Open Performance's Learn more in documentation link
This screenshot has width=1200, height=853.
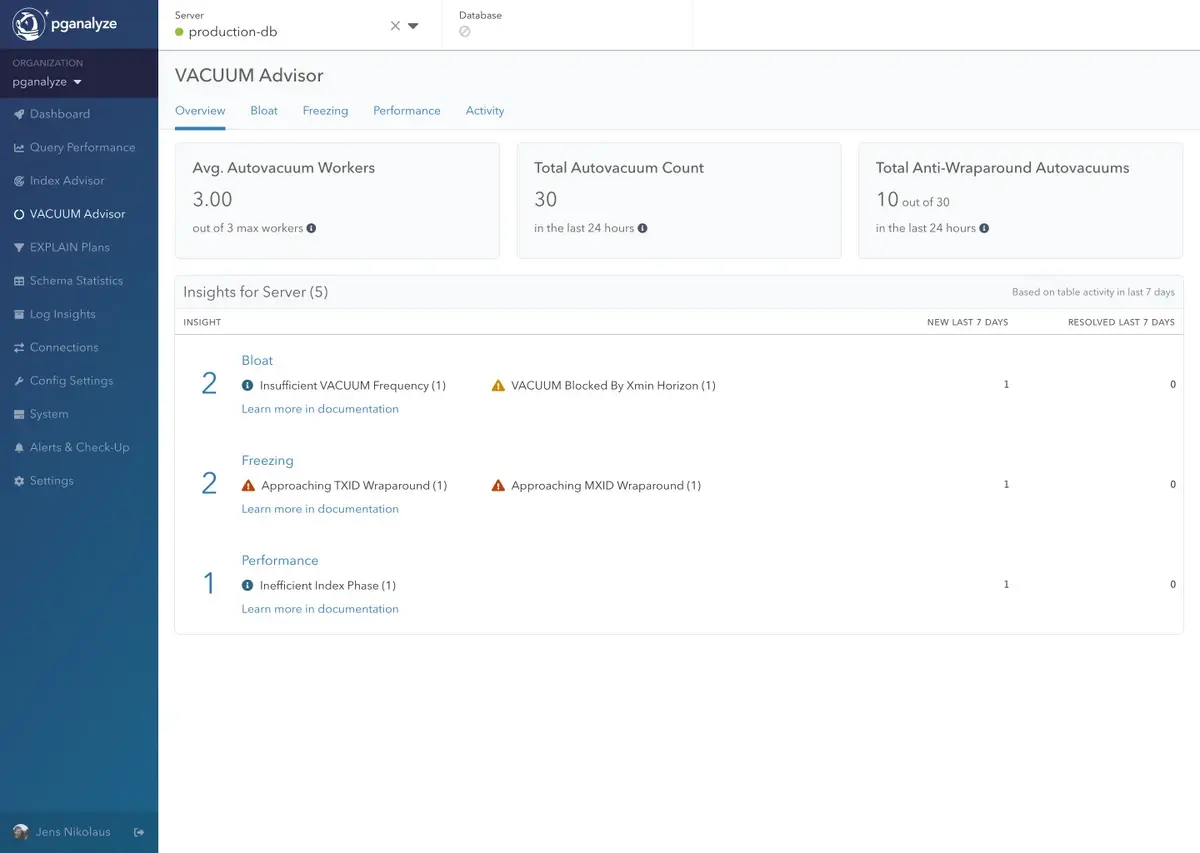point(320,609)
